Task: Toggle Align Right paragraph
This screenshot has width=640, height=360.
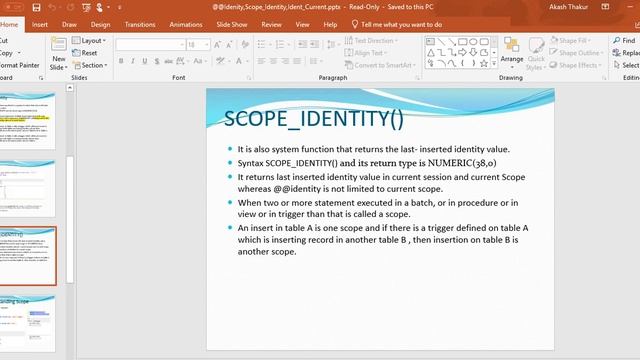Action: click(285, 61)
